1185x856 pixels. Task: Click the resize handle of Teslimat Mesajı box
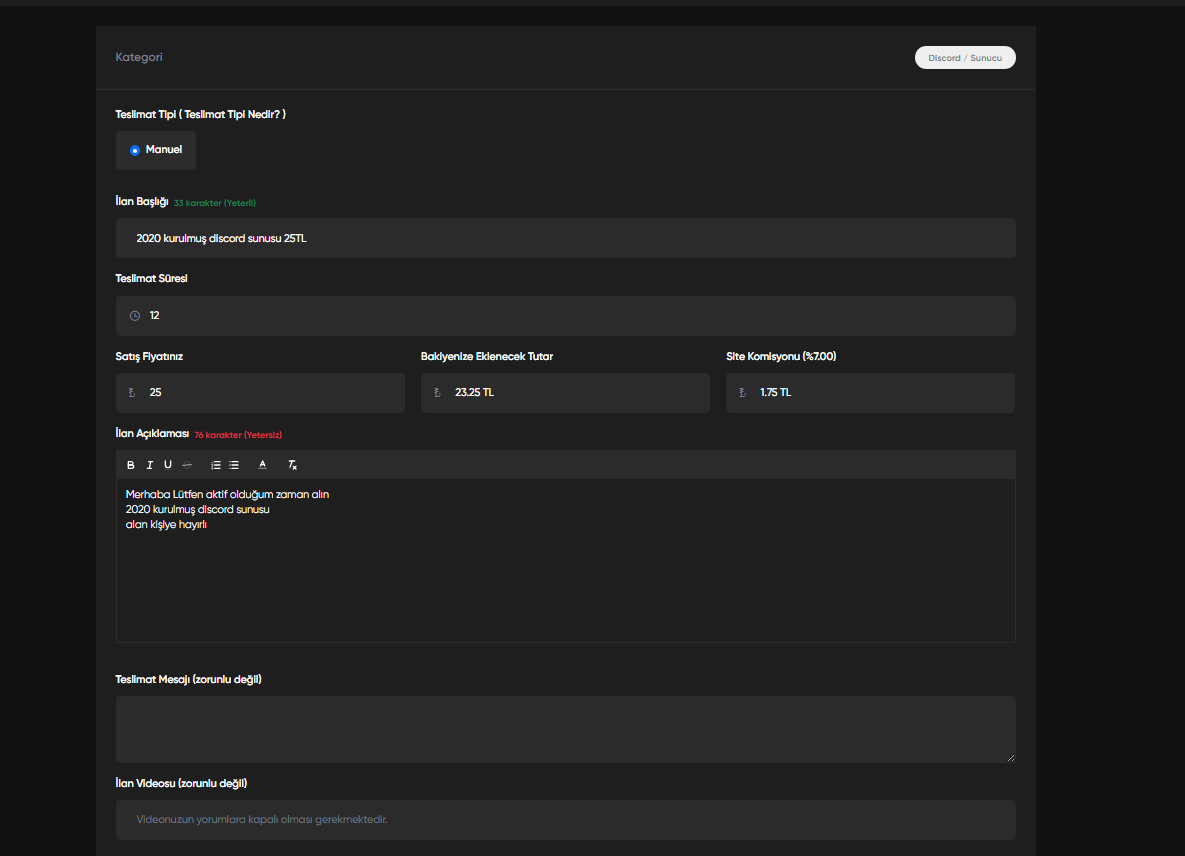[1010, 758]
